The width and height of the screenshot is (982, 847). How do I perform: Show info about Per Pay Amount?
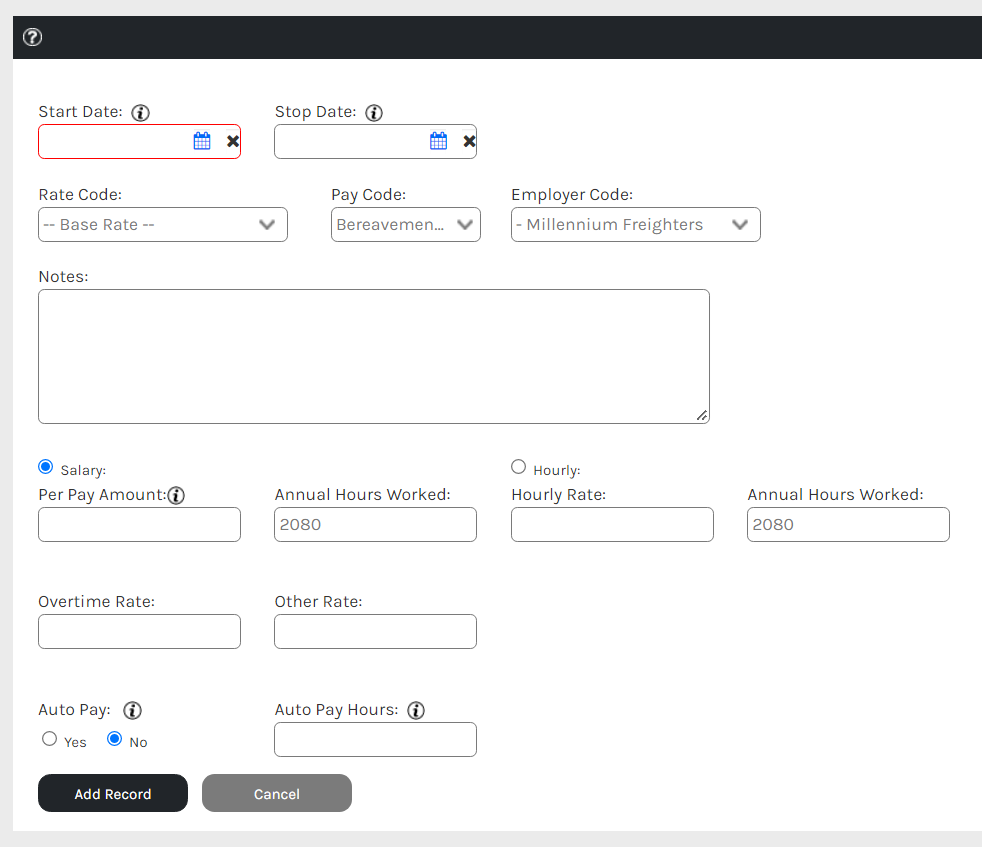[x=177, y=496]
